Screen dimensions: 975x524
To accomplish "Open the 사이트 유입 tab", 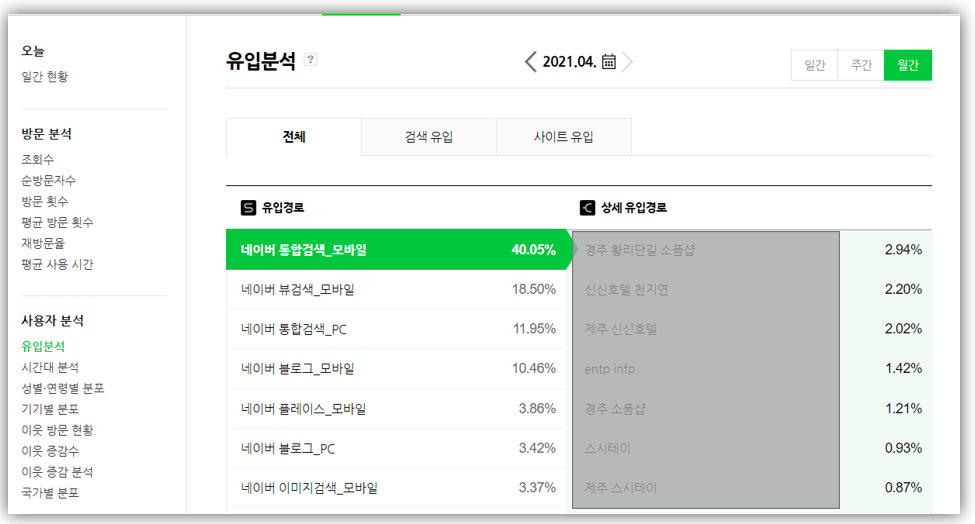I will tap(564, 137).
